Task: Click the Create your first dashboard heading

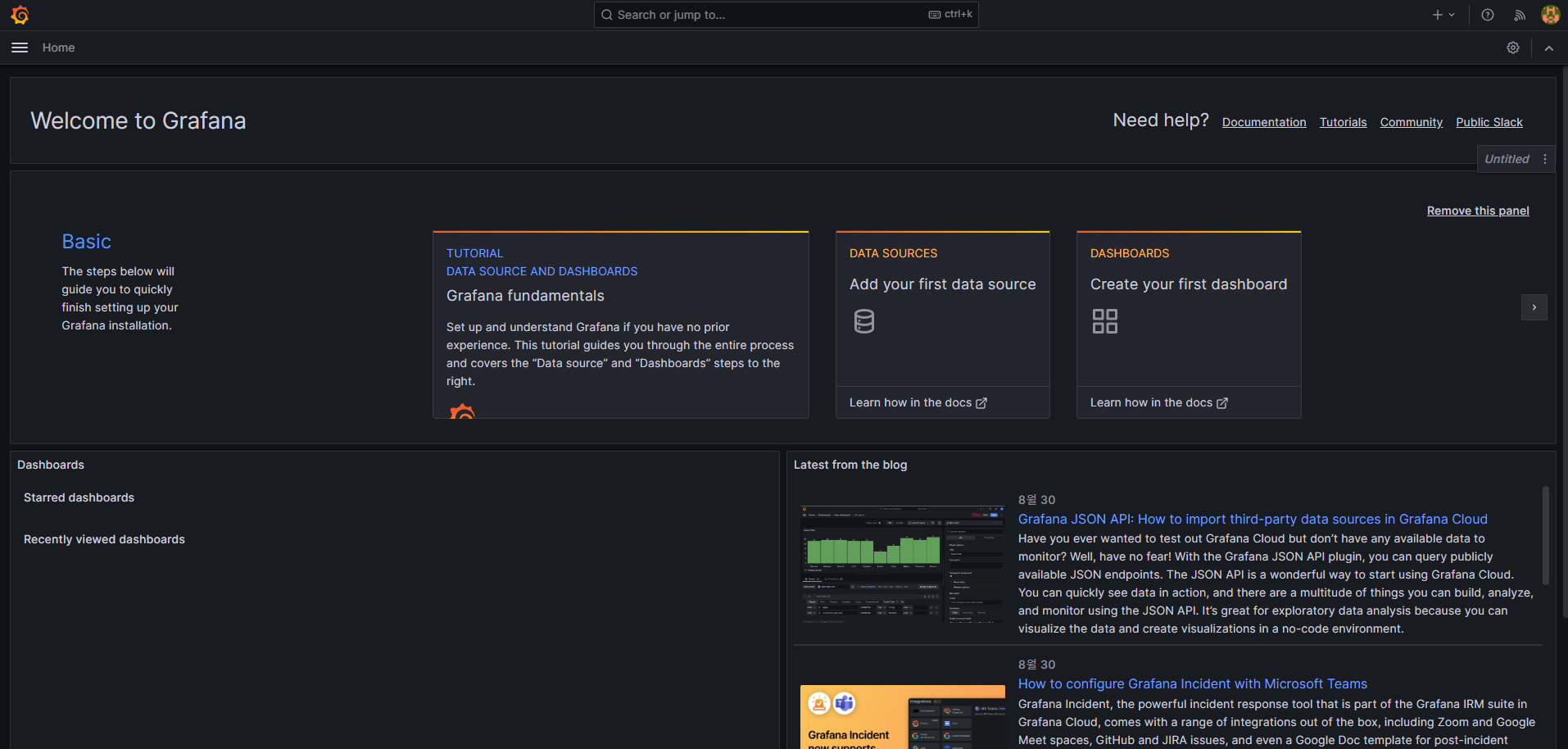Action: pyautogui.click(x=1189, y=284)
